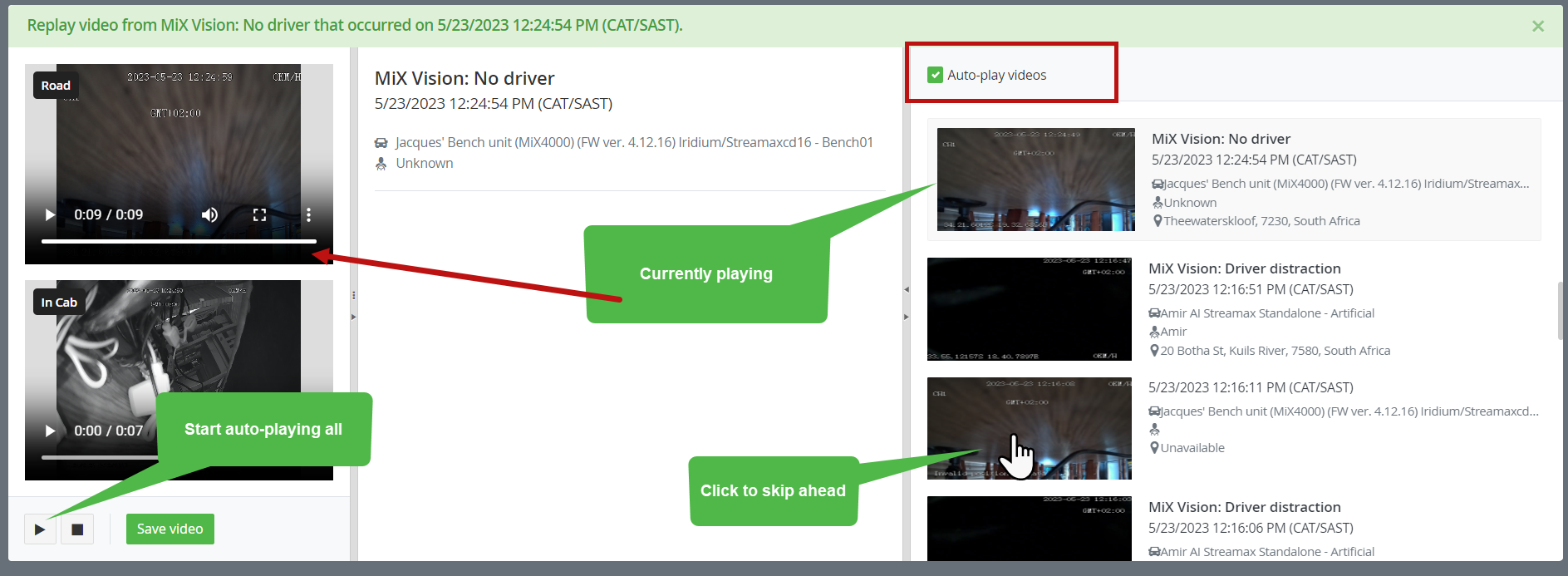The width and height of the screenshot is (1568, 576).
Task: Click the 'Jacques' Bench unit' asset text in details
Action: pos(634,143)
